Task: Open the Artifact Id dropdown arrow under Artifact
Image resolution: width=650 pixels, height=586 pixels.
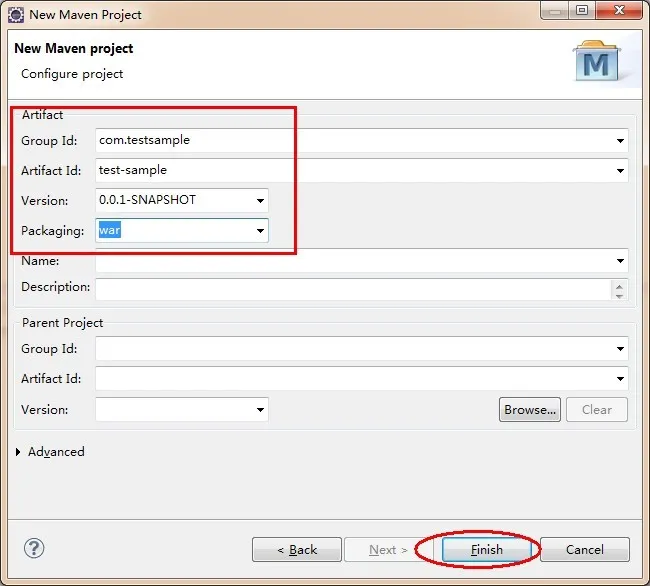Action: 620,171
